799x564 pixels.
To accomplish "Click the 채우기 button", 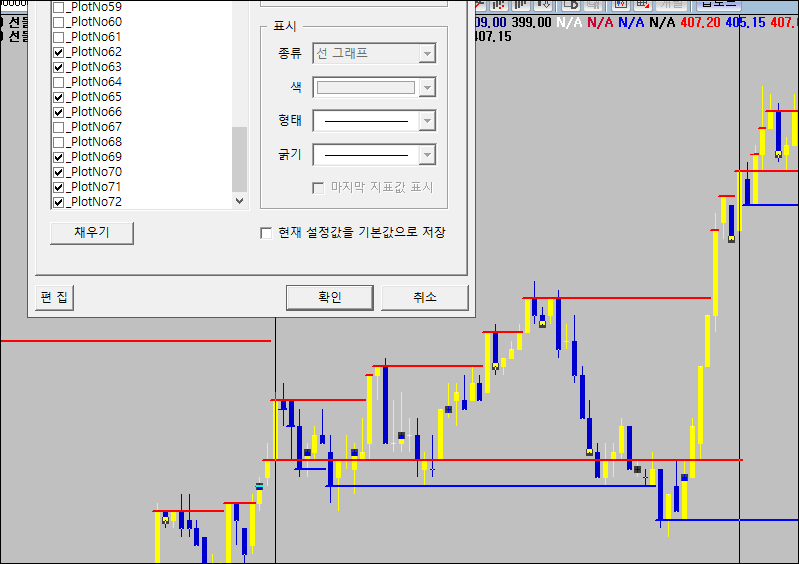I will coord(91,233).
